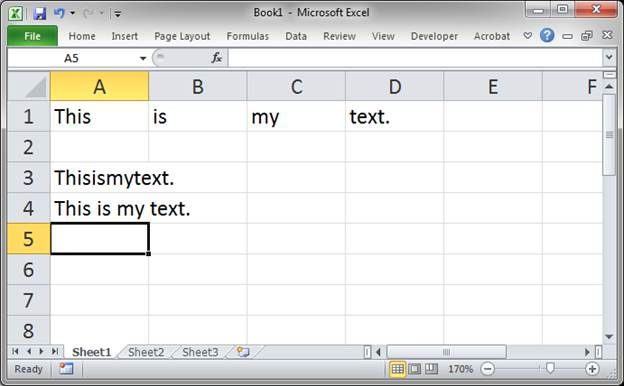624x386 pixels.
Task: Expand the formula bar with the chevron
Action: point(609,58)
